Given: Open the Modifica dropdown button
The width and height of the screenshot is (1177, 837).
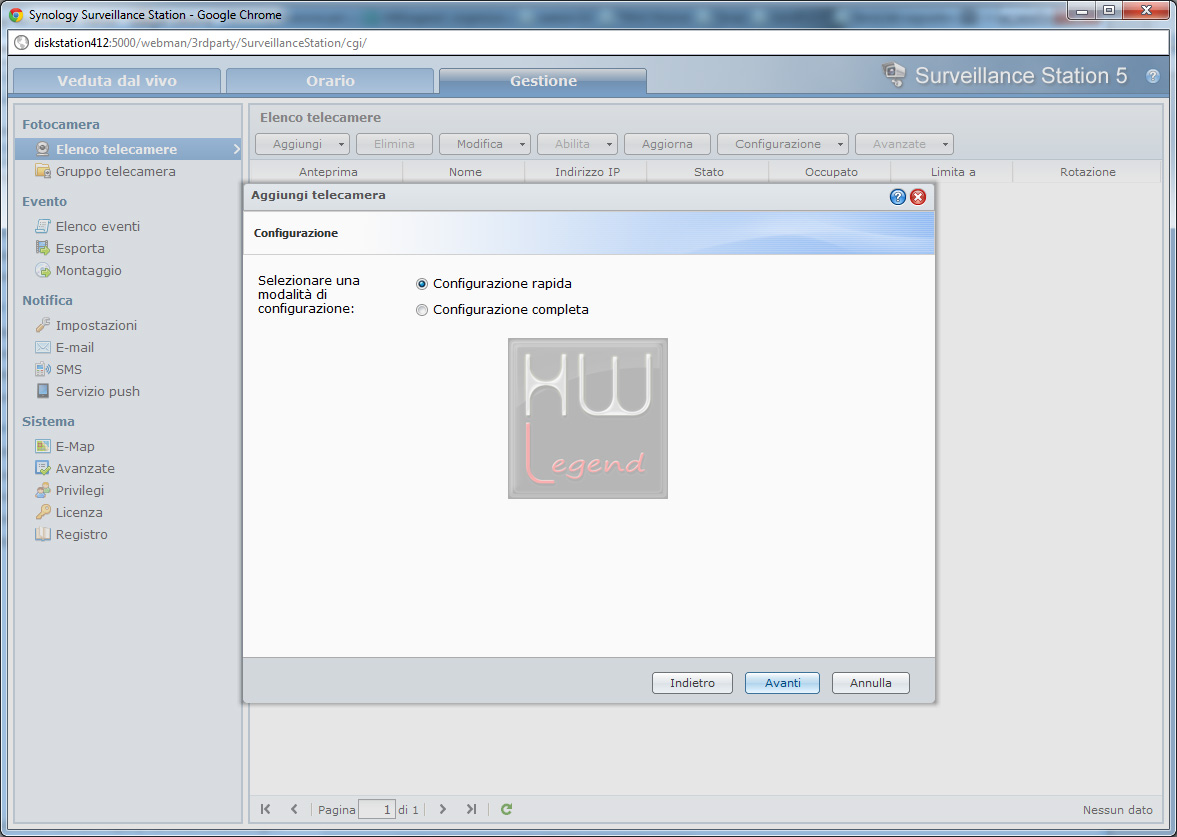Looking at the screenshot, I should 485,144.
